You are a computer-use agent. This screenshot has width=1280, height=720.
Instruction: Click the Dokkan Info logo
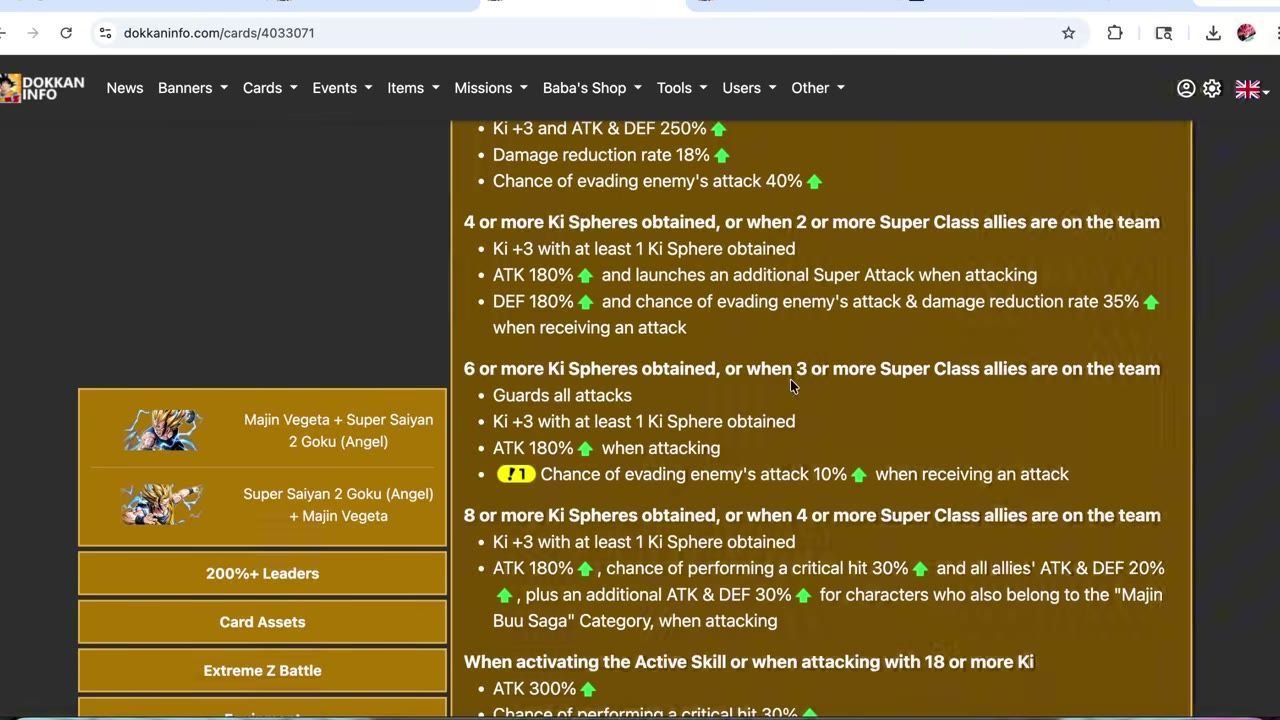[42, 88]
